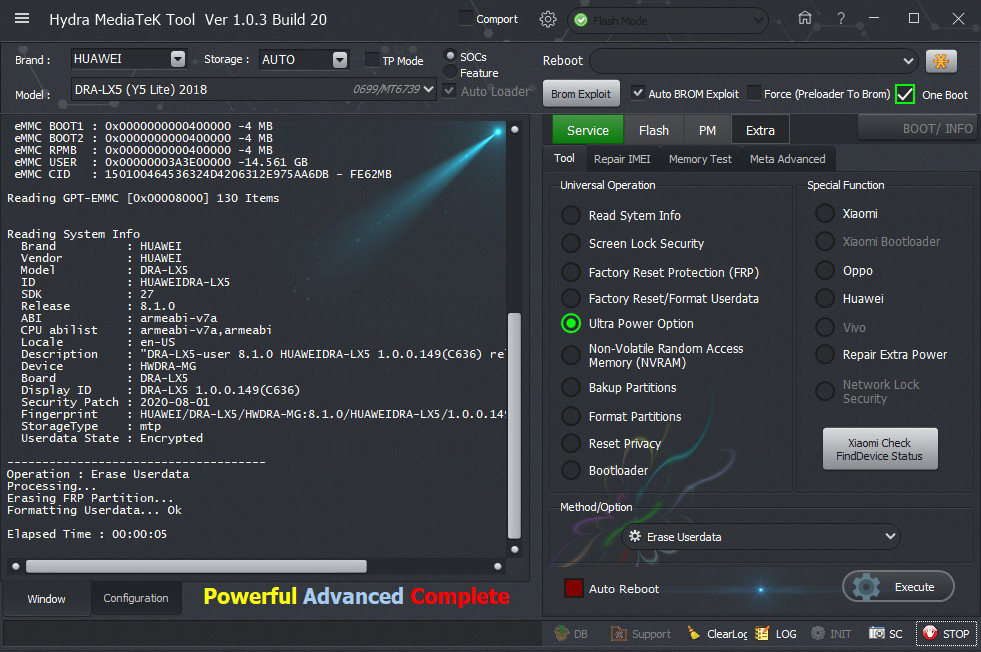Viewport: 981px width, 652px height.
Task: Click the help question mark icon
Action: [x=841, y=19]
